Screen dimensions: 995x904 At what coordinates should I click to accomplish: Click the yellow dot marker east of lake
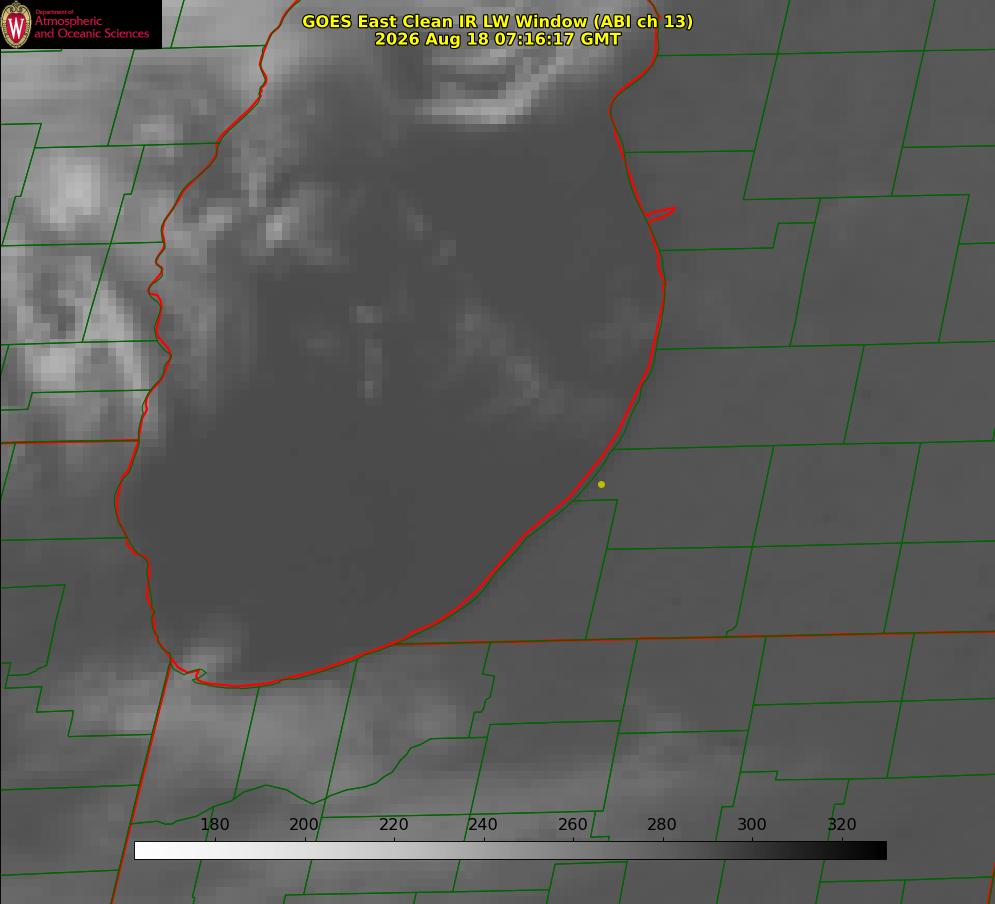point(601,484)
